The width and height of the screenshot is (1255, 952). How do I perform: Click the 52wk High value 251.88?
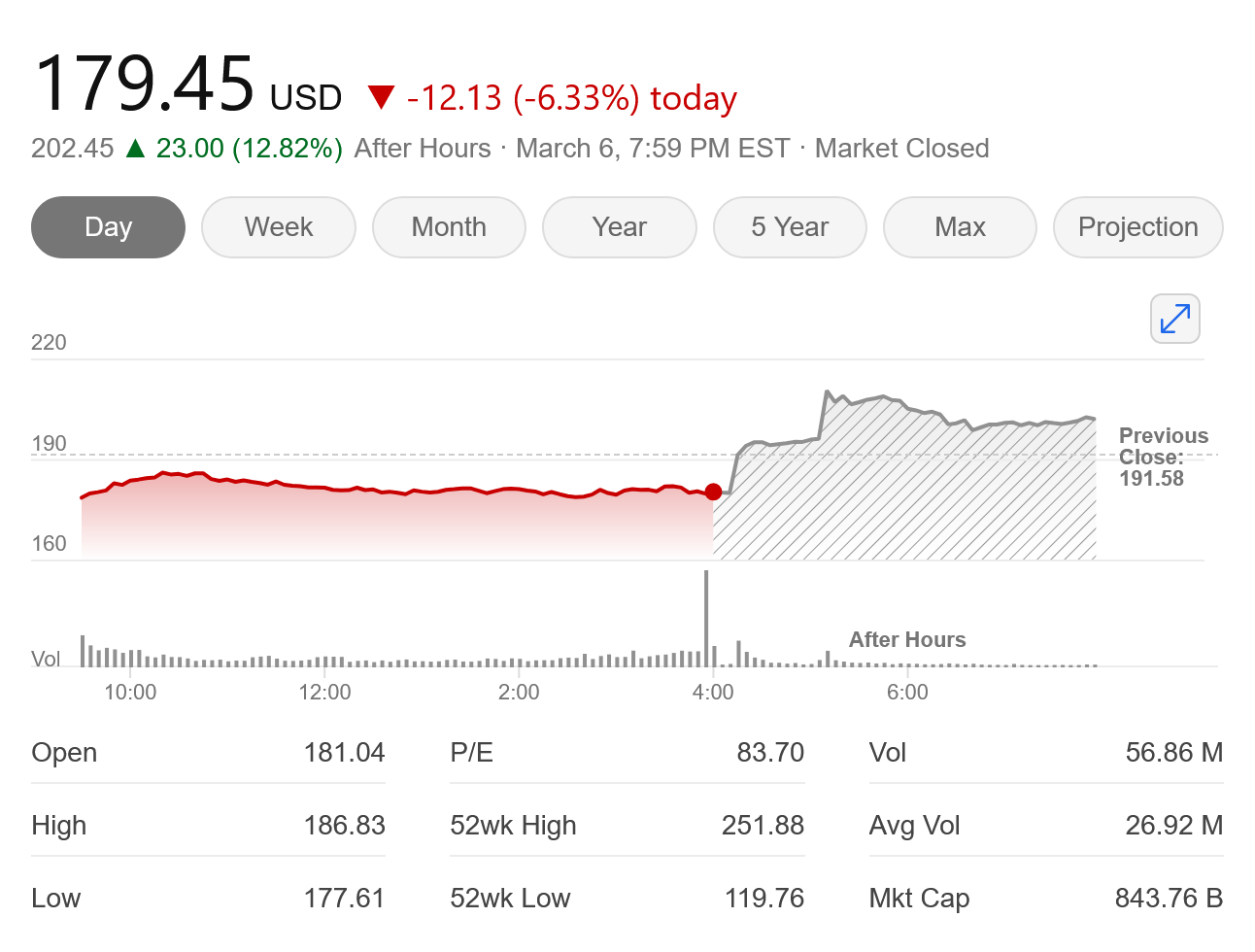coord(763,826)
